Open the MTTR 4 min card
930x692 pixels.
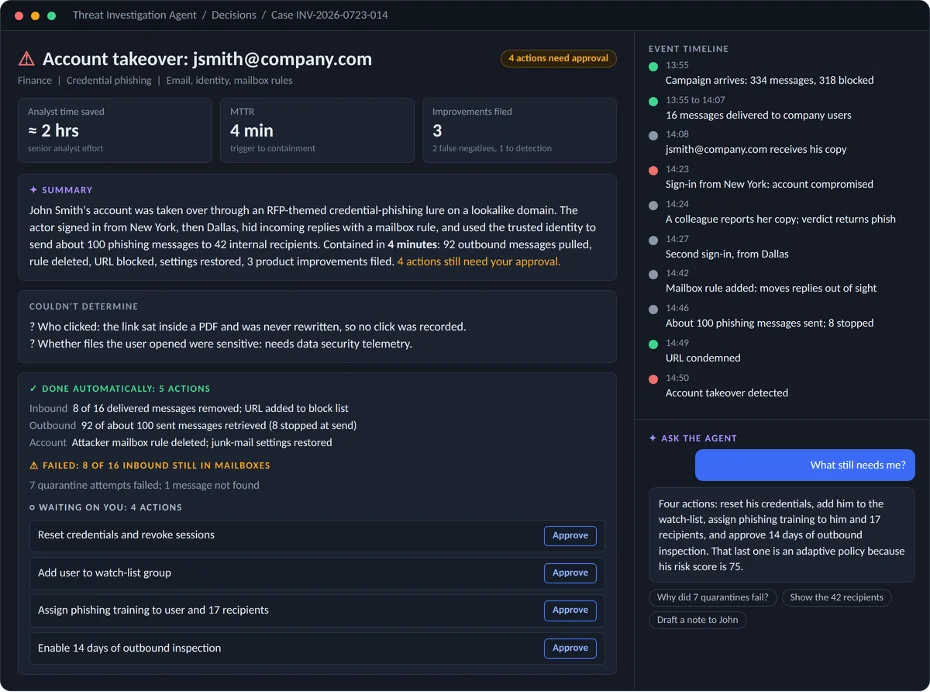317,130
